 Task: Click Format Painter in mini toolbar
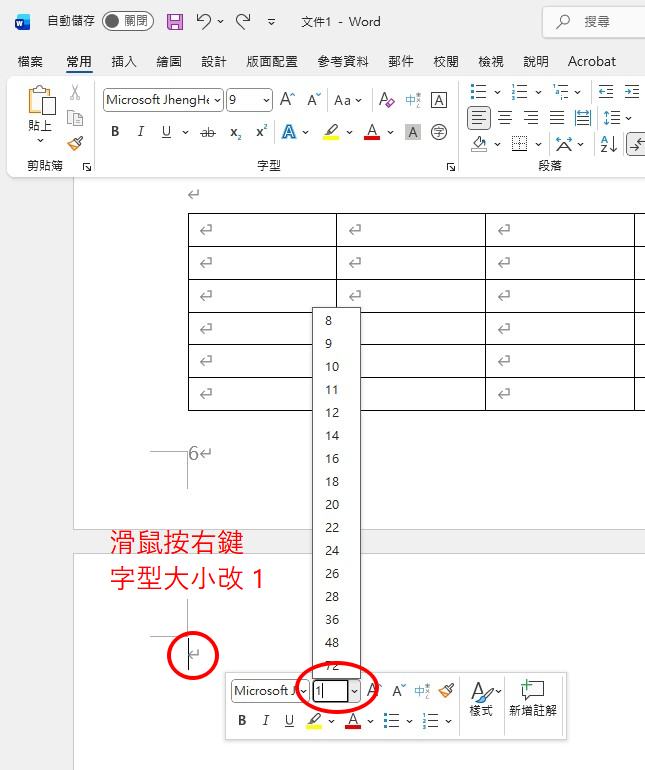446,690
